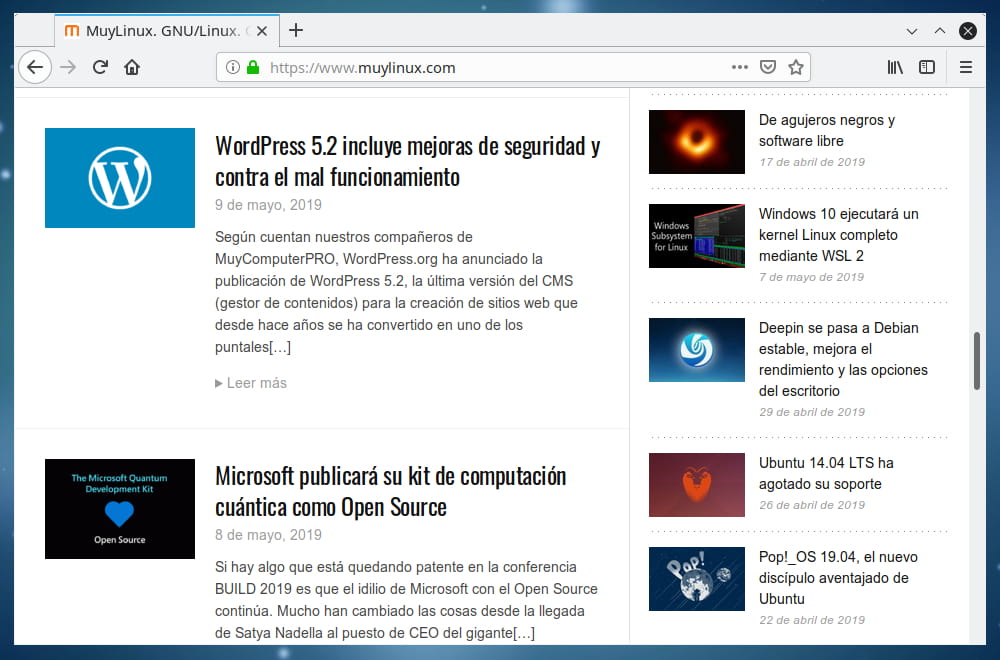Close the MuyLinux tab
Image resolution: width=1000 pixels, height=660 pixels.
pos(263,31)
